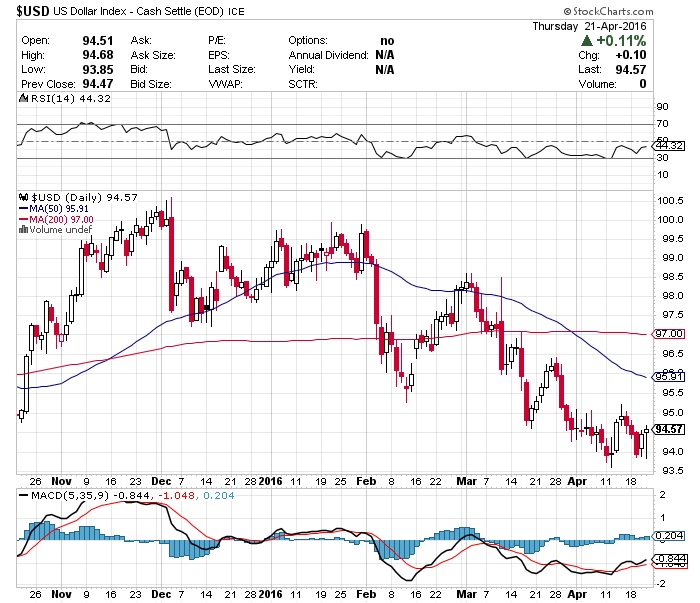Click the Open value 94.51
Screen dimensions: 700x603
98,41
